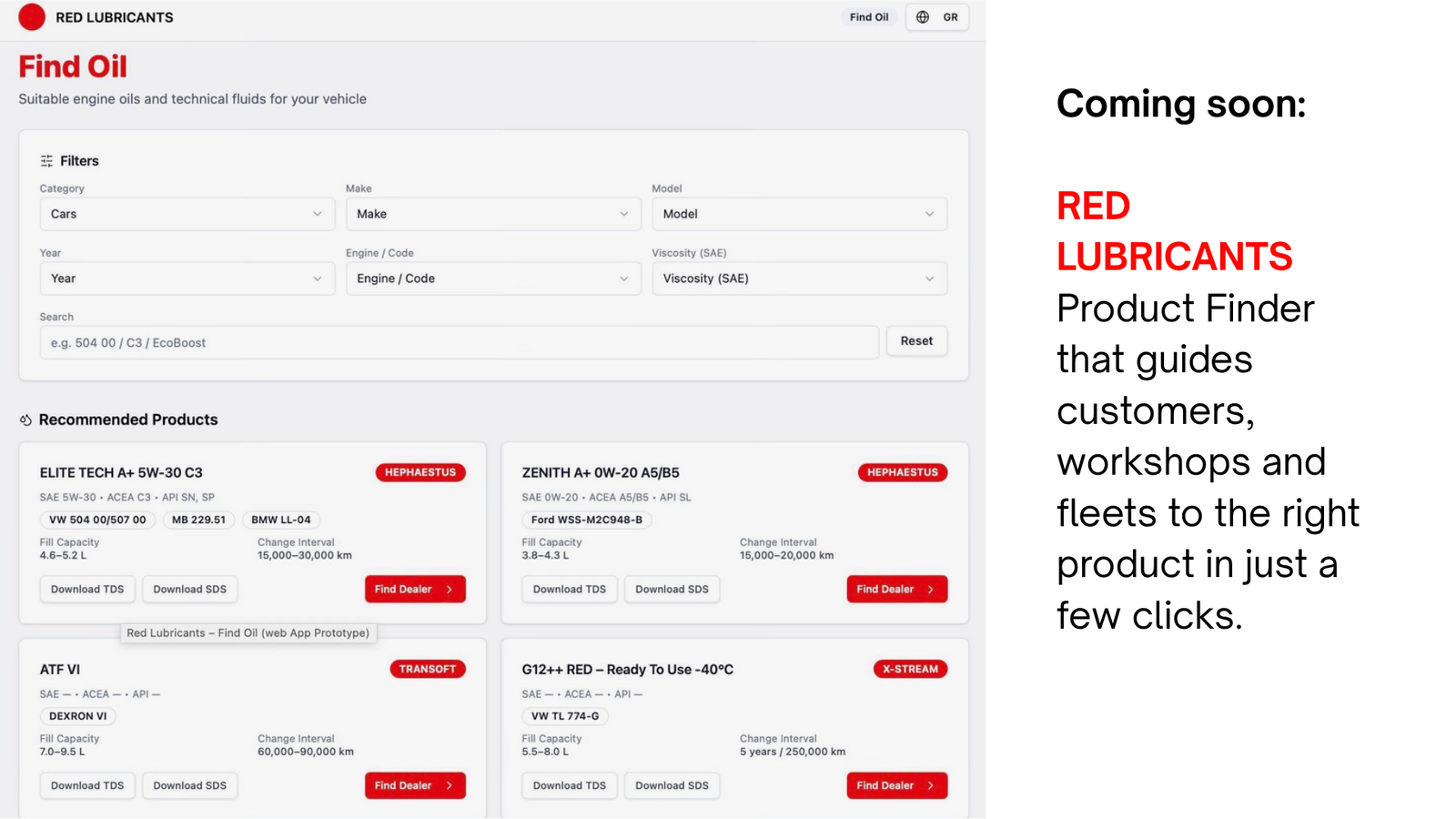Click the globe language icon
This screenshot has height=819, width=1456.
coord(923,16)
